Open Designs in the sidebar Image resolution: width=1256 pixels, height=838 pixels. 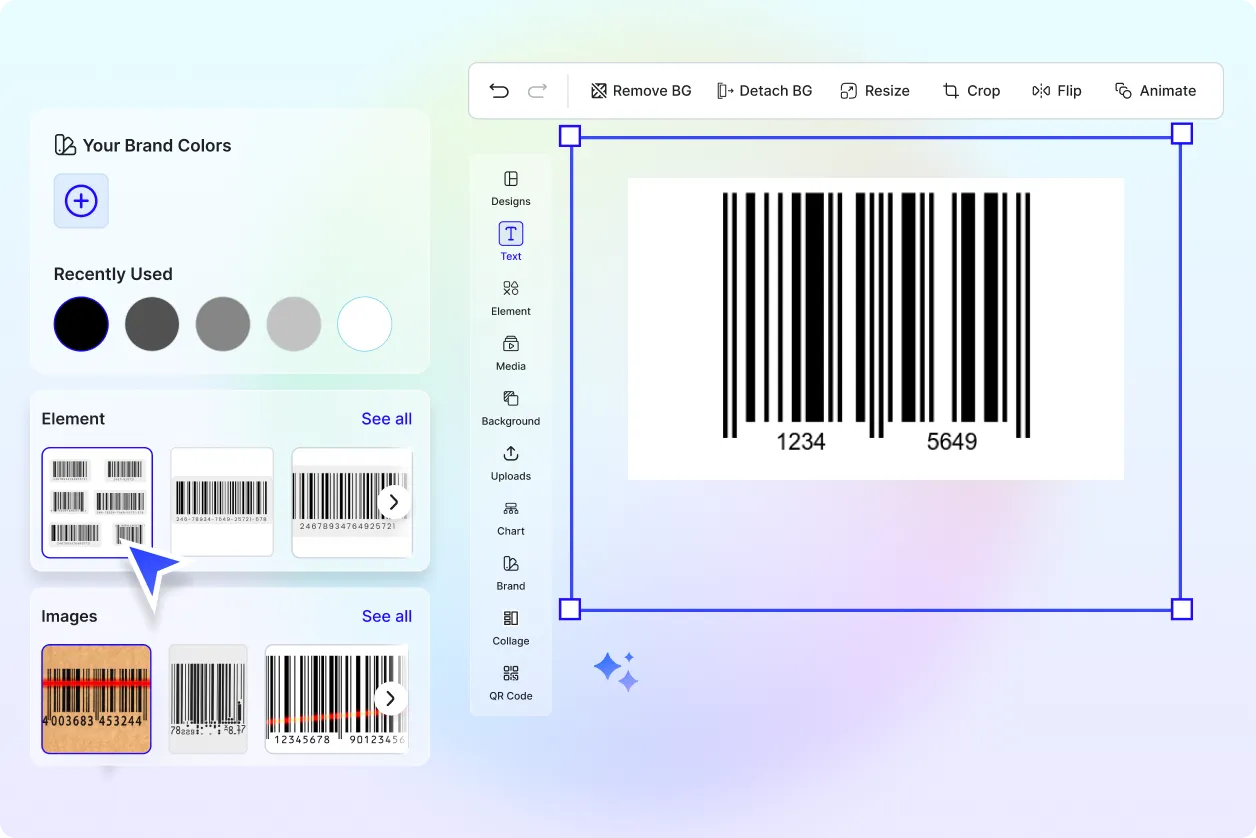pyautogui.click(x=511, y=187)
